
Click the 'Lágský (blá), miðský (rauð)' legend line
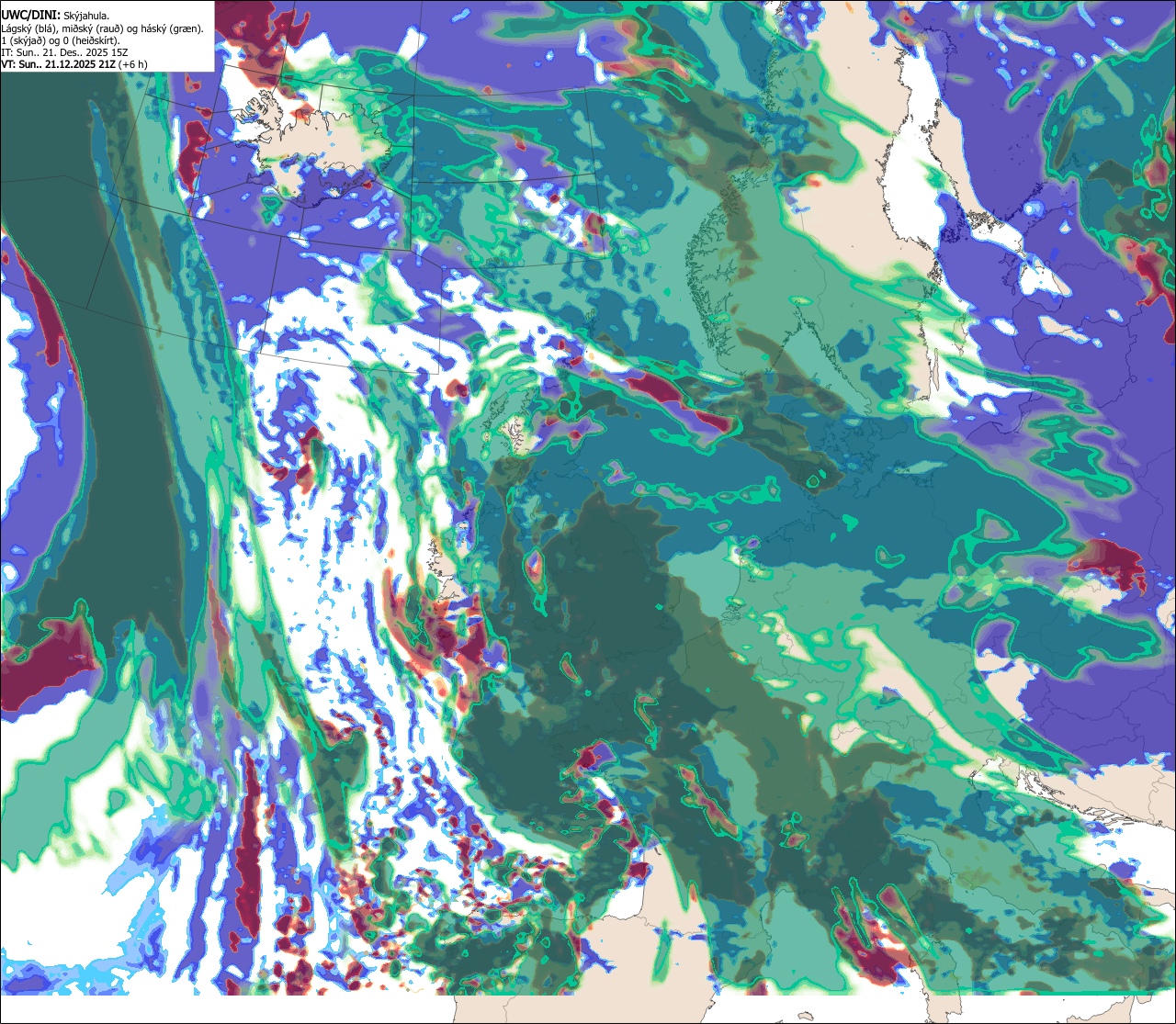tap(103, 28)
